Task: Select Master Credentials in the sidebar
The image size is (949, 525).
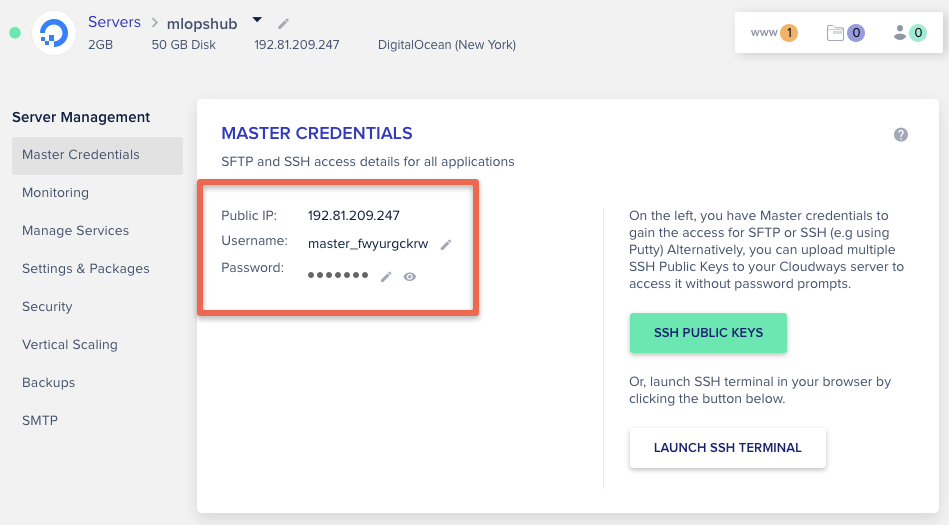Action: click(x=97, y=155)
